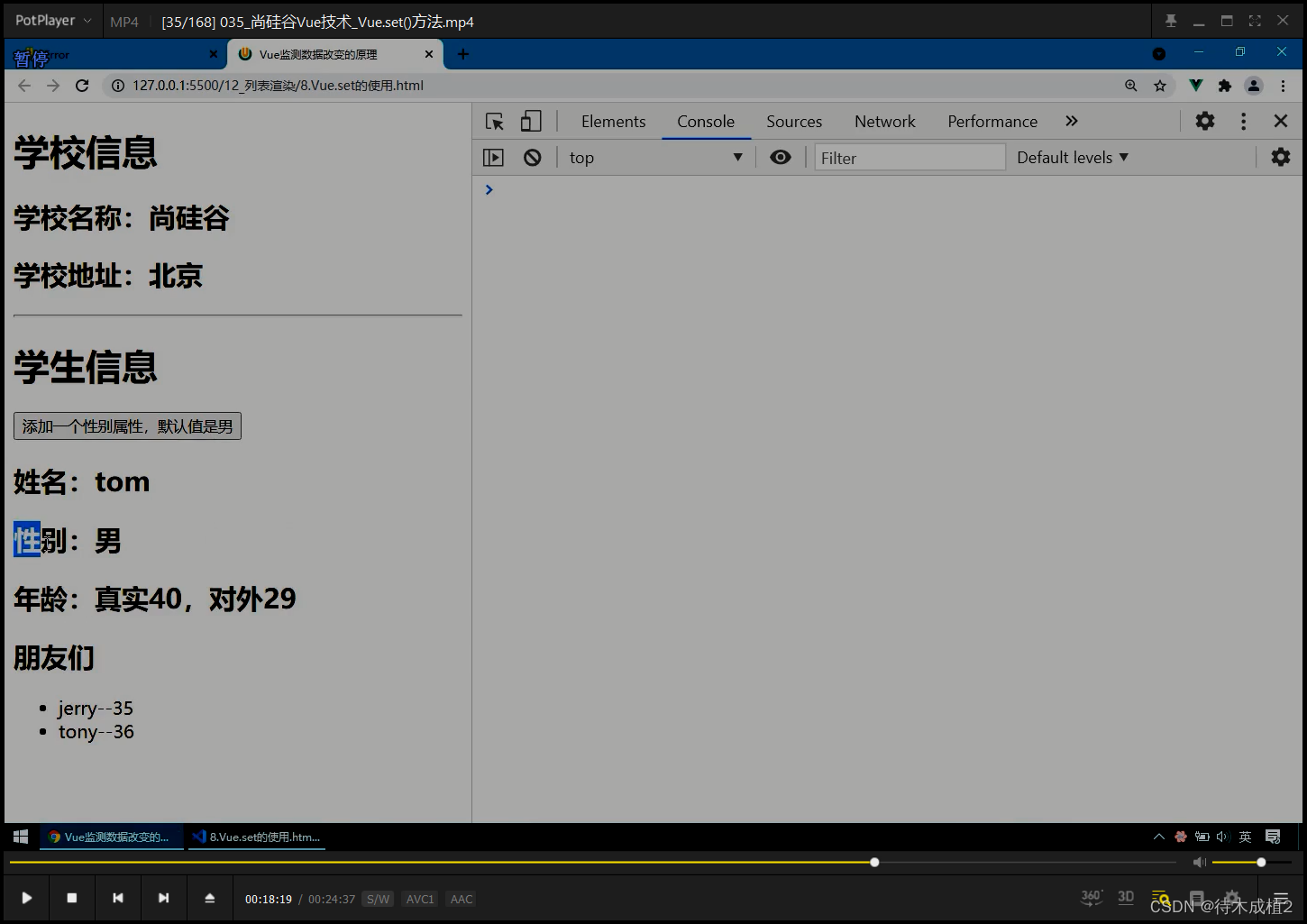1307x924 pixels.
Task: View site info icon in address bar
Action: [117, 86]
